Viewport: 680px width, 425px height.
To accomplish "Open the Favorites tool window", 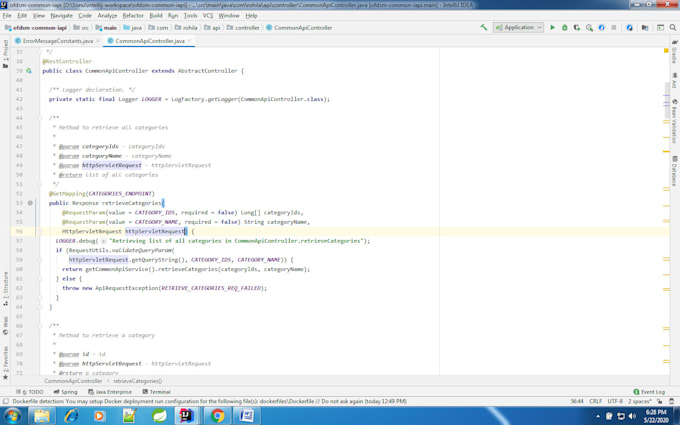I will click(x=5, y=363).
